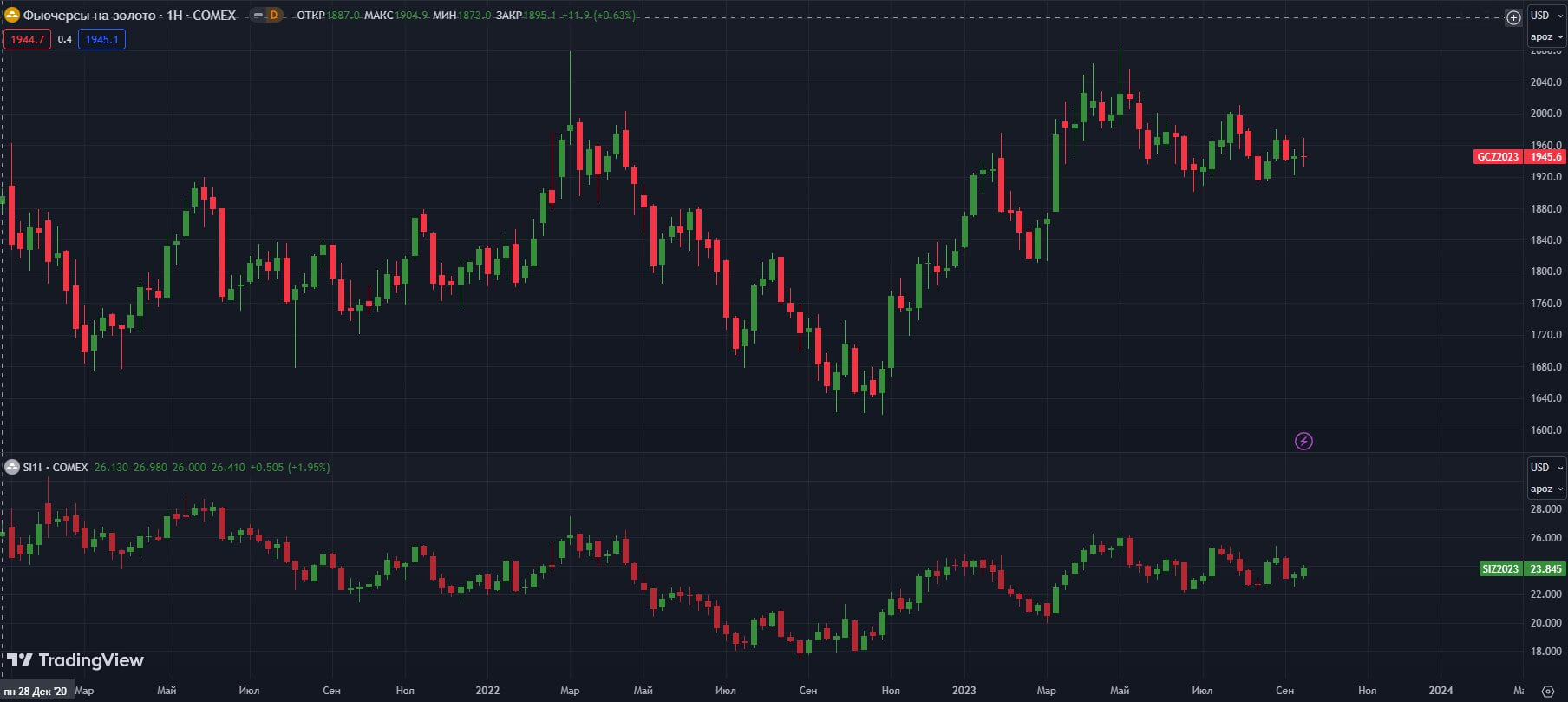Click the 'Ноя' label next to 2024 on the time axis
1568x702 pixels.
1367,691
